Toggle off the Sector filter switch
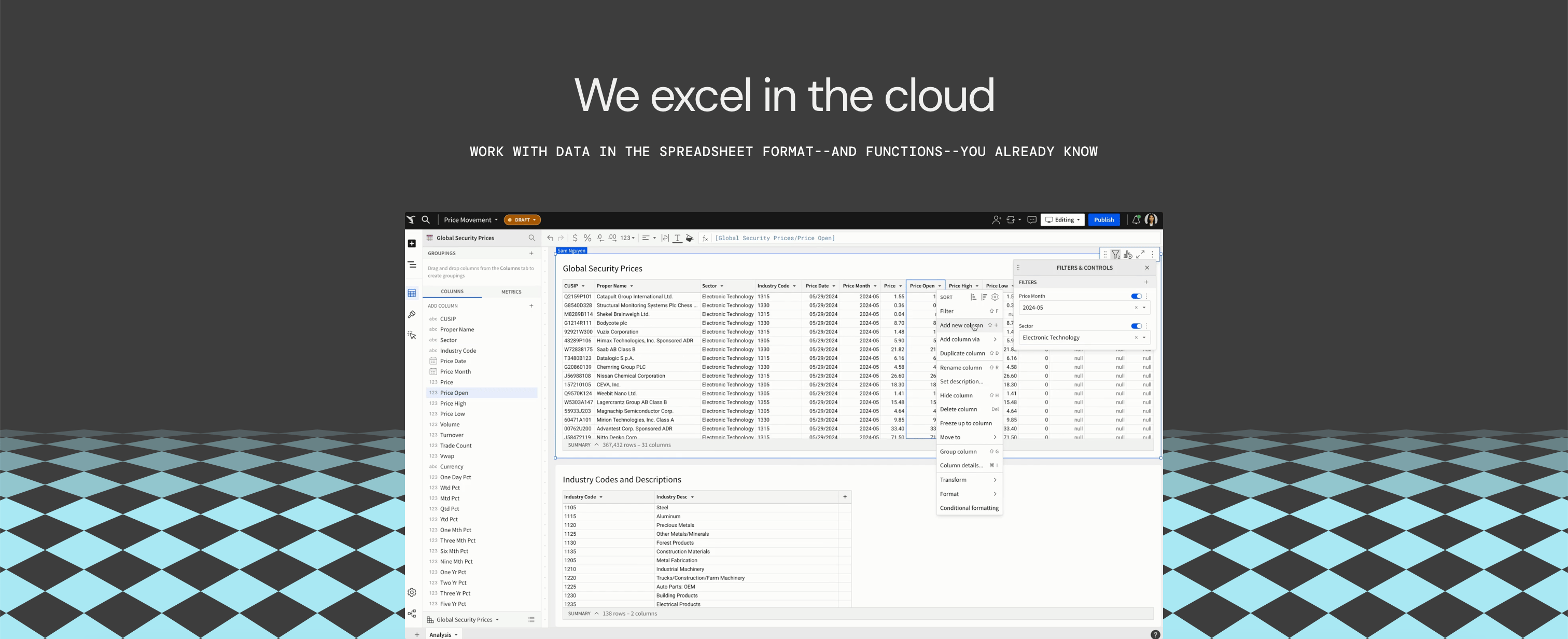The height and width of the screenshot is (639, 1568). 1136,326
